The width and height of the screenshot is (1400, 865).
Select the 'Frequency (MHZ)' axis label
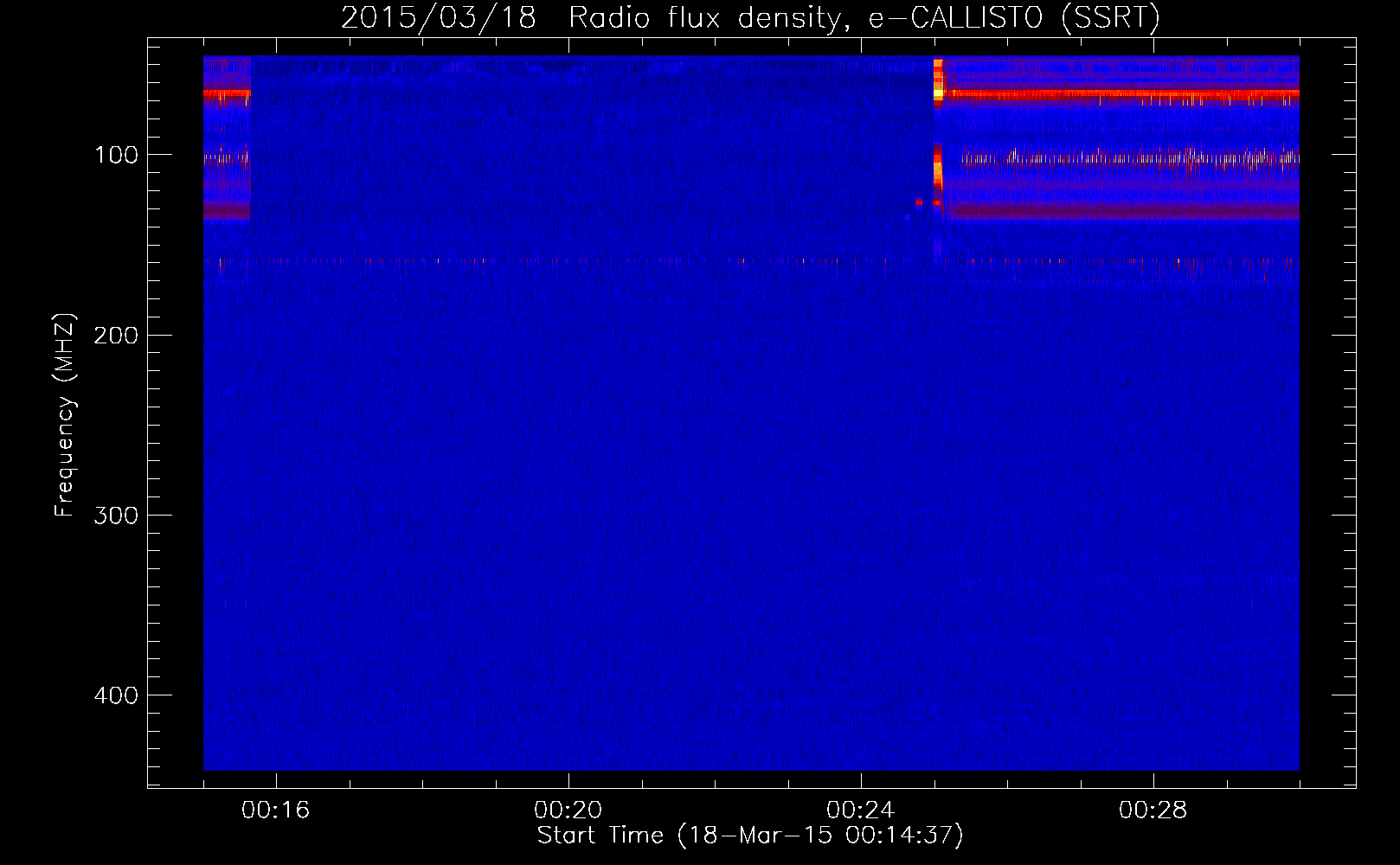[65, 415]
